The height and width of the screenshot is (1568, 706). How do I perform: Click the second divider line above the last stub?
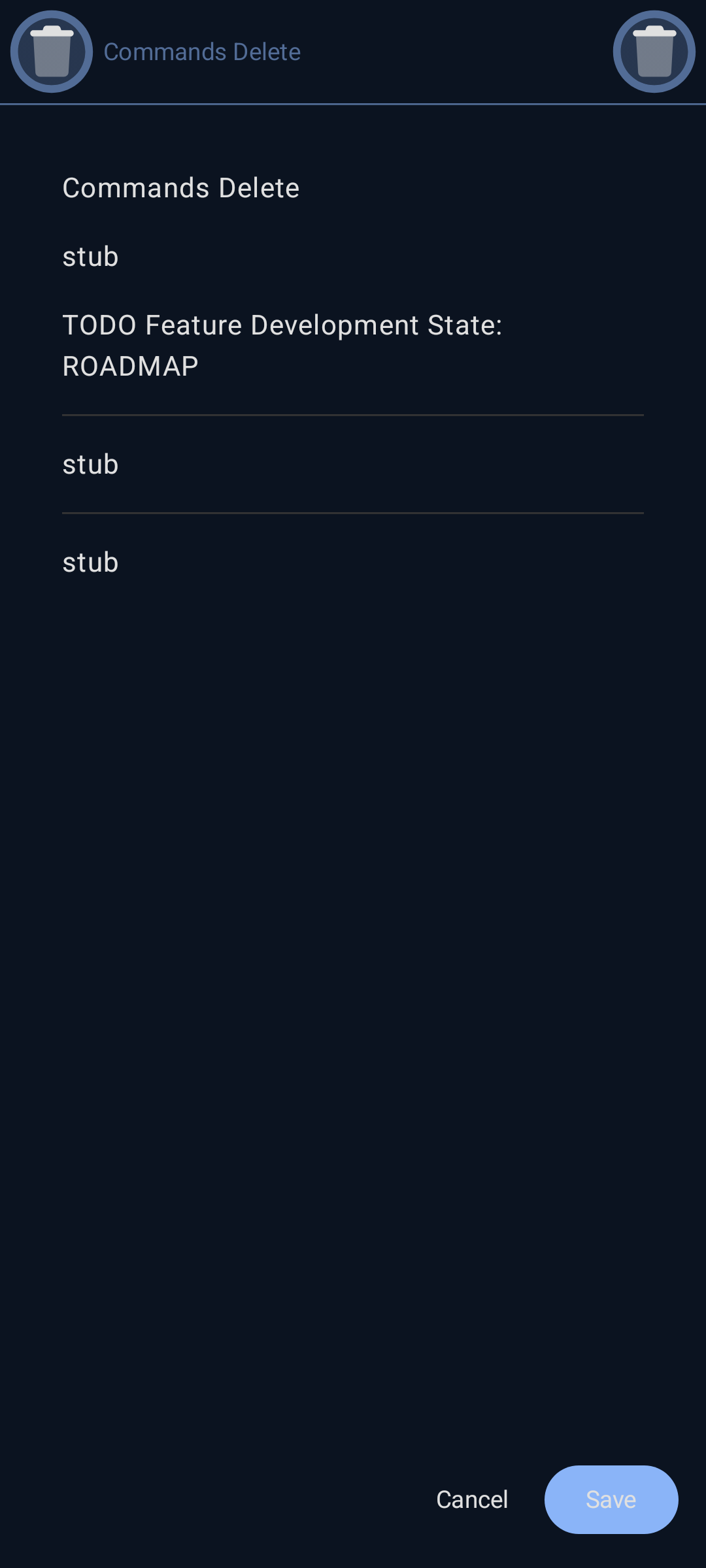click(x=353, y=514)
